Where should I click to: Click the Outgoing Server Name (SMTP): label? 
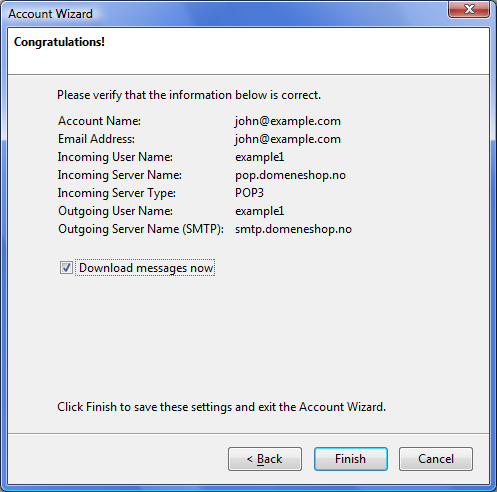[x=141, y=229]
